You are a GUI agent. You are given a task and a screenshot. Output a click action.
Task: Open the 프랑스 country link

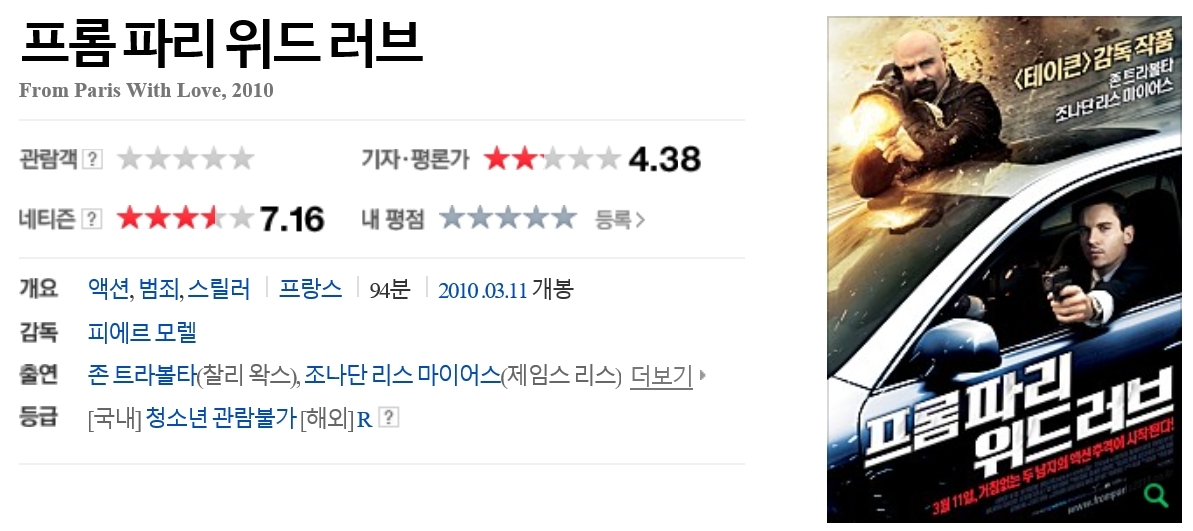(310, 289)
